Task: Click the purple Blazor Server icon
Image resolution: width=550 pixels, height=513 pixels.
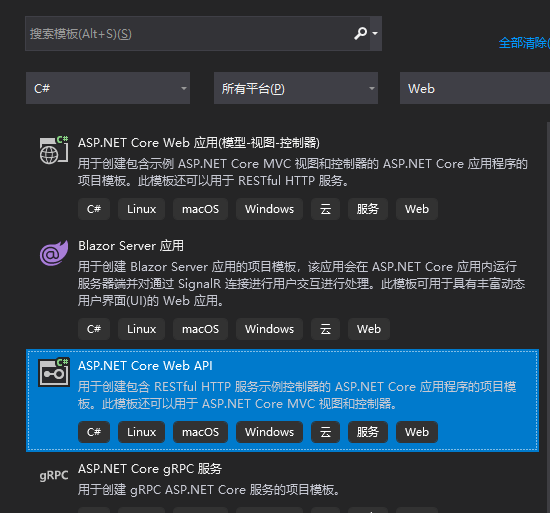Action: click(54, 253)
